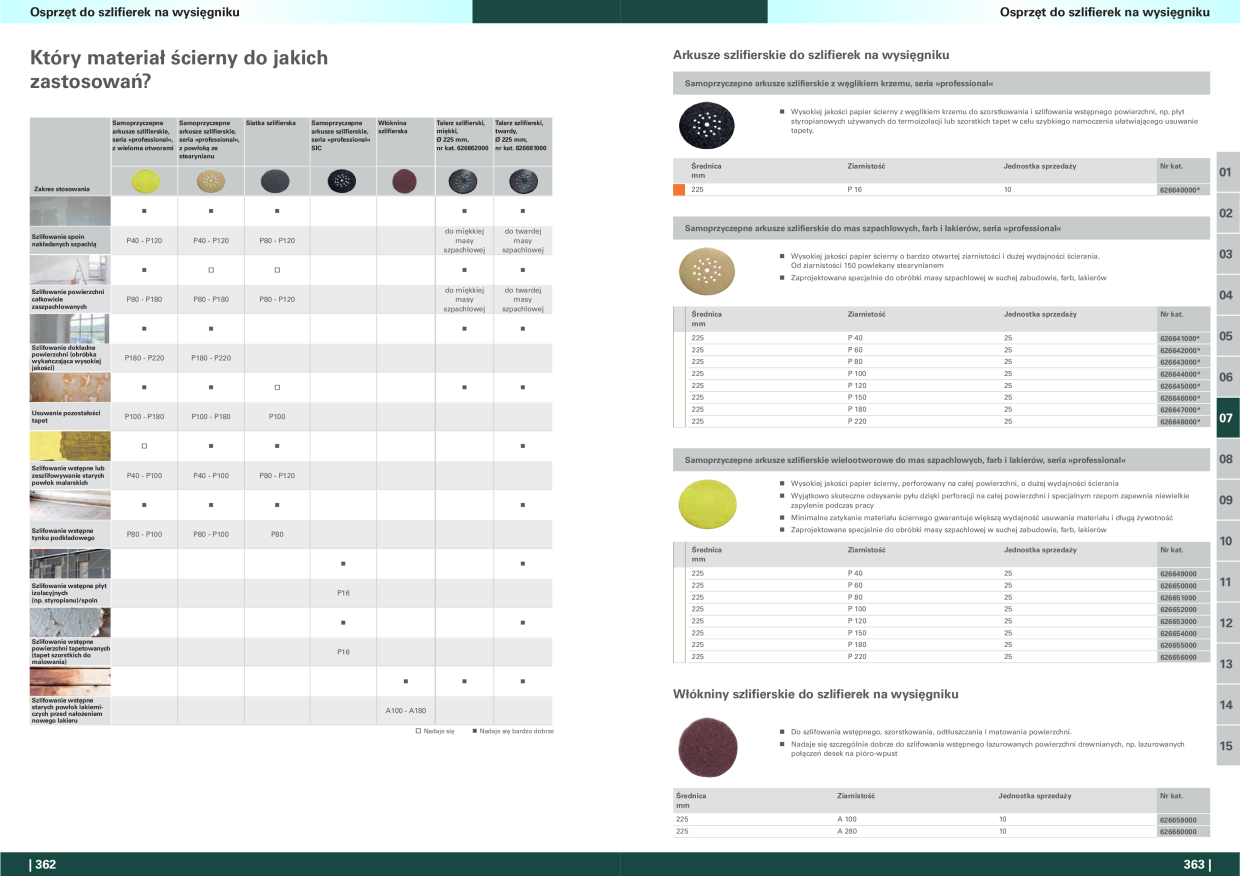
Task: Open catalog number 626660000
Action: [x=1178, y=831]
